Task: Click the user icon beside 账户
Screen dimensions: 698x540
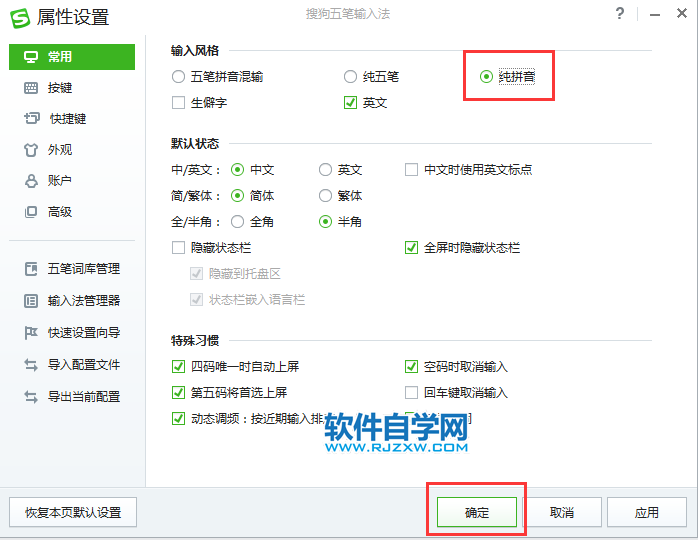Action: [31, 181]
